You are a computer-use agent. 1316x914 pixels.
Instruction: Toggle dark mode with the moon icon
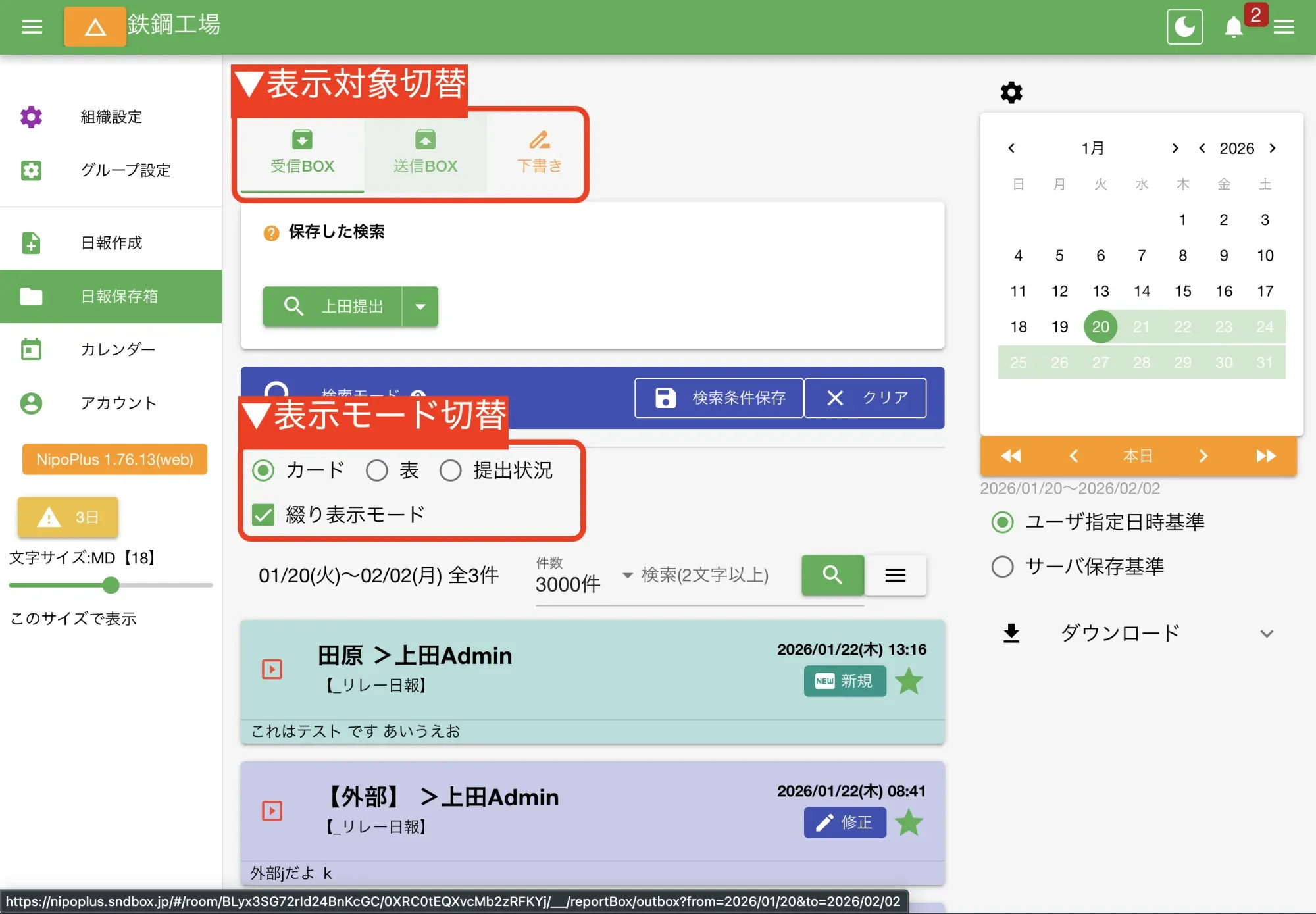click(1184, 26)
